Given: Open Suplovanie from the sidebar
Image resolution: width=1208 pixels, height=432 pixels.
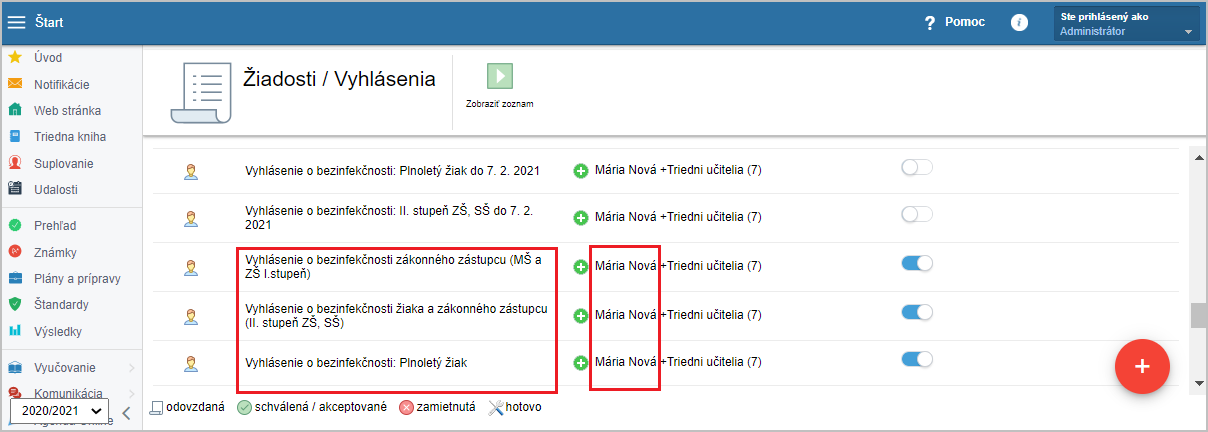Looking at the screenshot, I should (x=63, y=163).
